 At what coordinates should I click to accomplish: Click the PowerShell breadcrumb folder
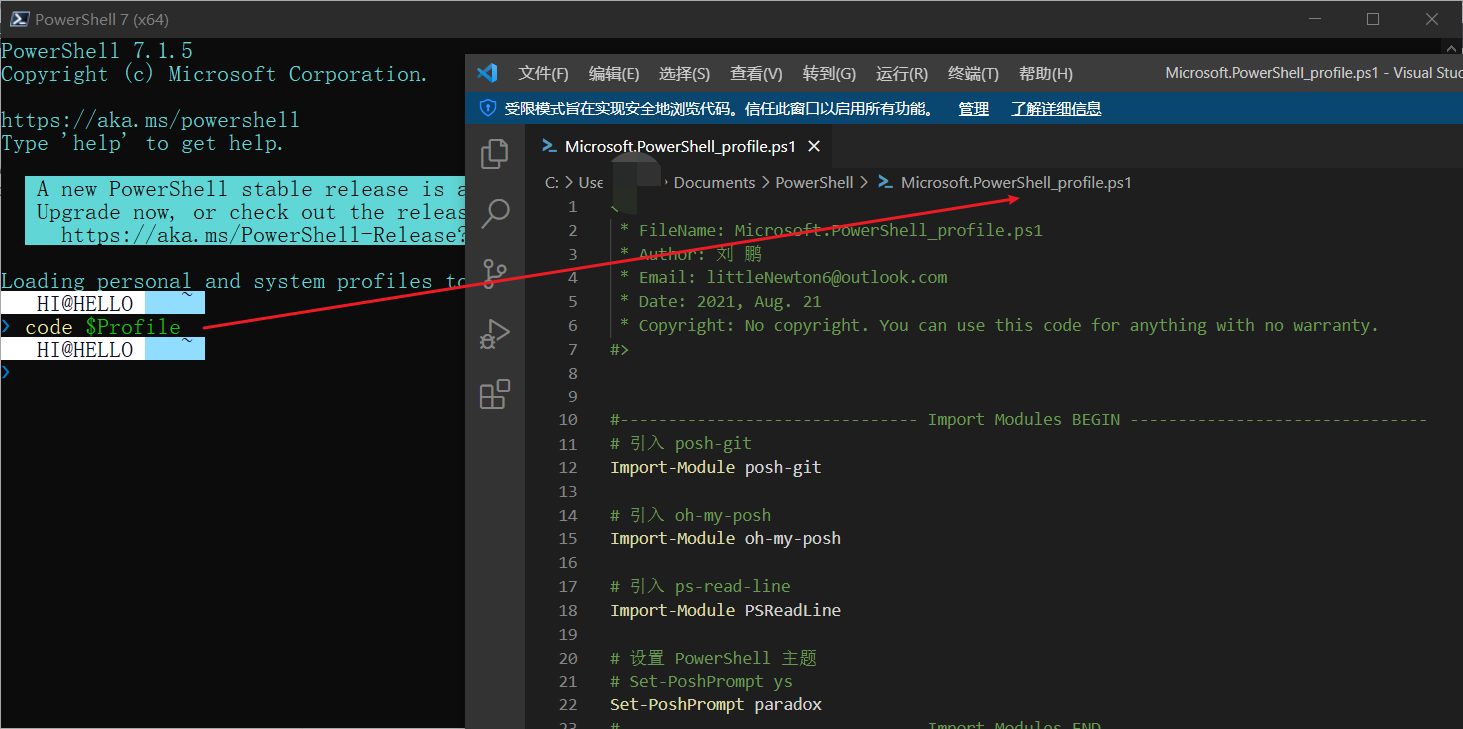tap(814, 183)
